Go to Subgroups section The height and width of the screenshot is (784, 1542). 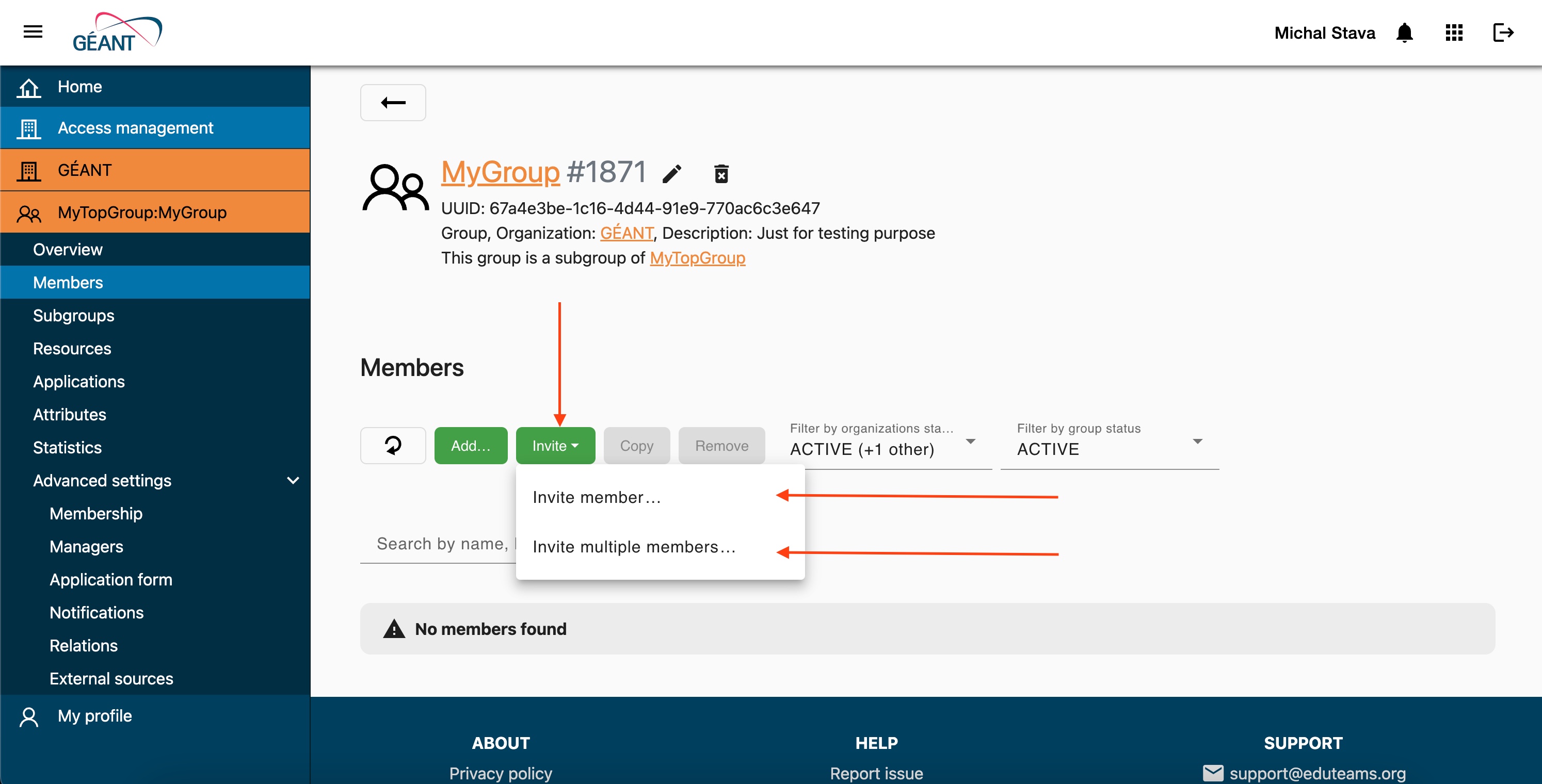pyautogui.click(x=155, y=315)
